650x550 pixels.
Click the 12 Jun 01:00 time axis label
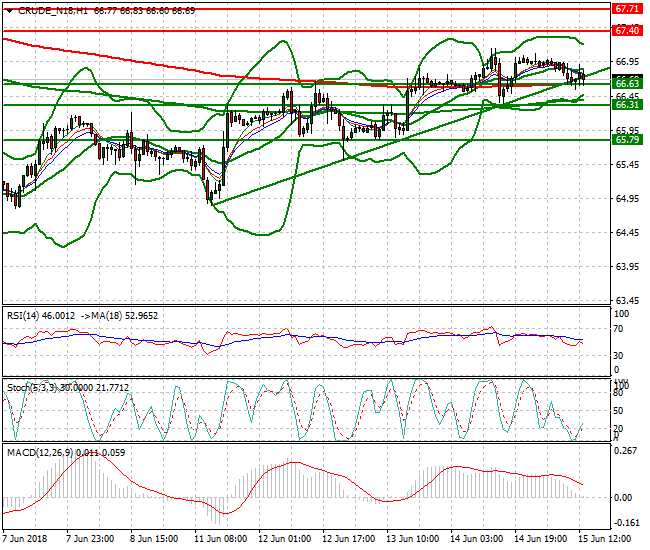coord(284,539)
